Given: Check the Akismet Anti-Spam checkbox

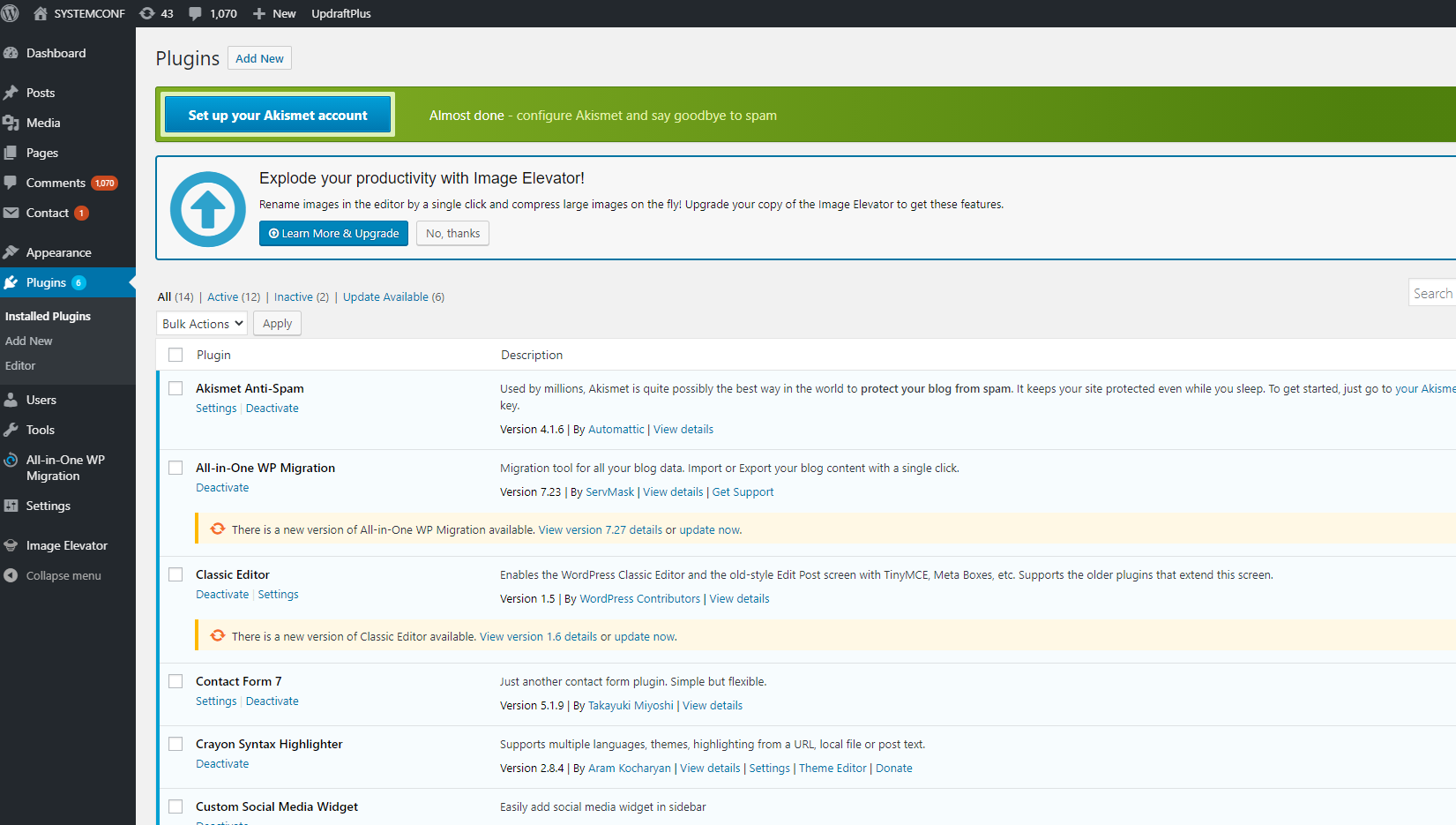Looking at the screenshot, I should click(x=175, y=388).
